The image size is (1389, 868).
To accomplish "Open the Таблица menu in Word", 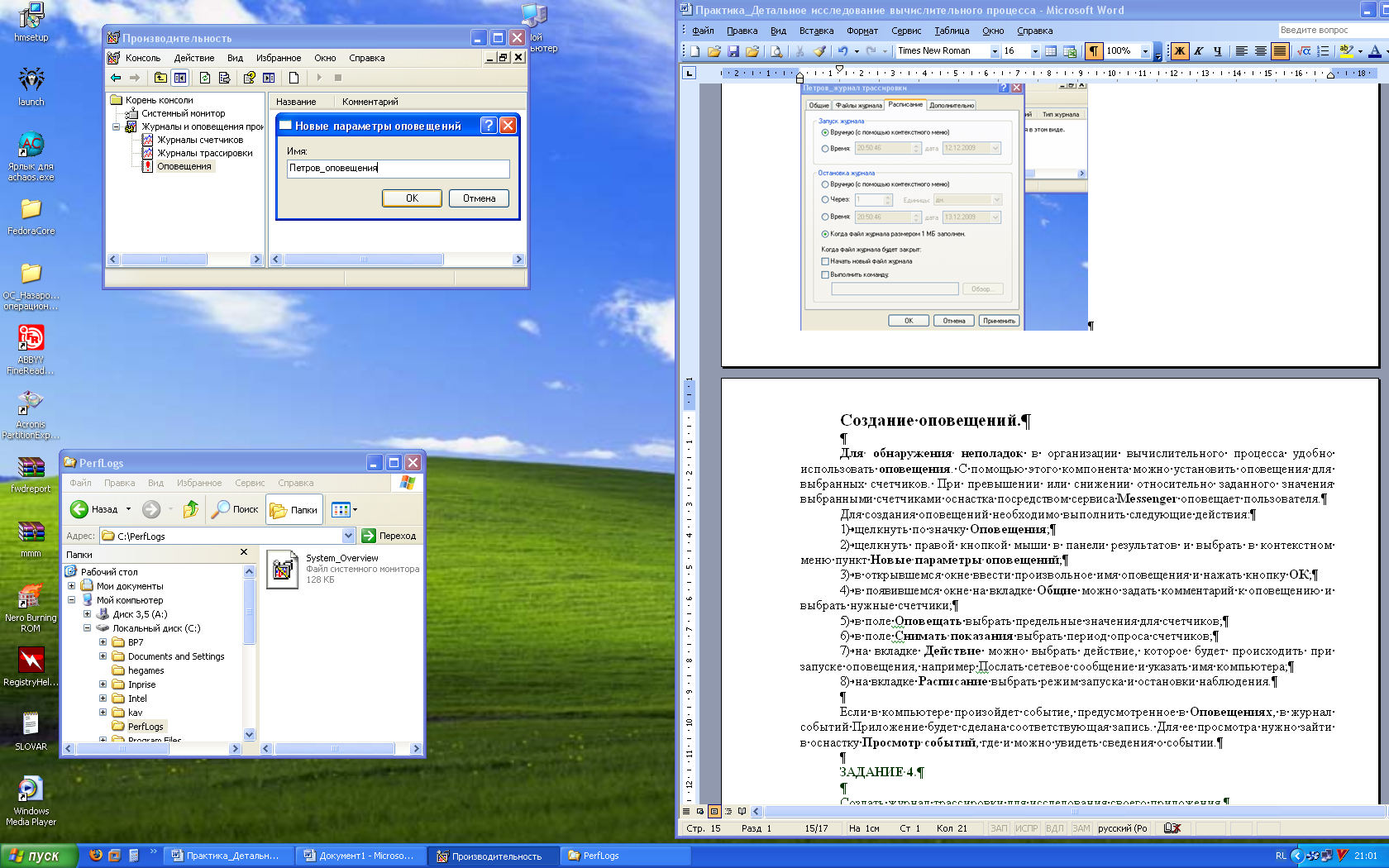I will coord(952,31).
